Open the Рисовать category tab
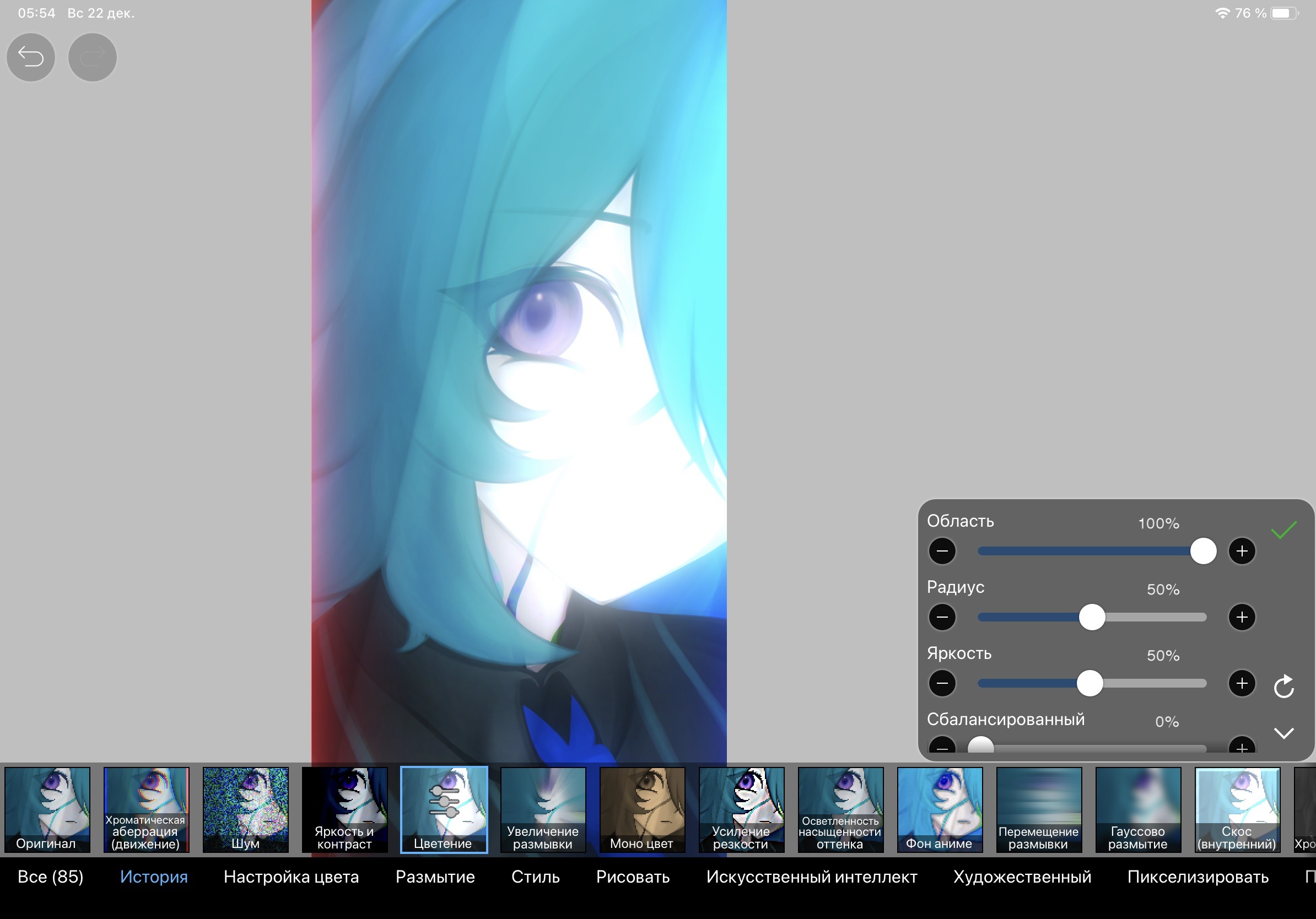 coord(633,877)
